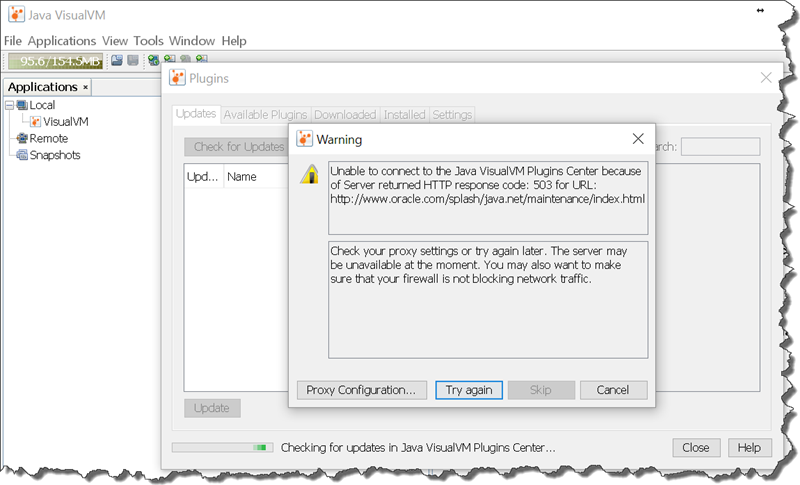
Task: Click the disabled Update button
Action: click(x=212, y=408)
